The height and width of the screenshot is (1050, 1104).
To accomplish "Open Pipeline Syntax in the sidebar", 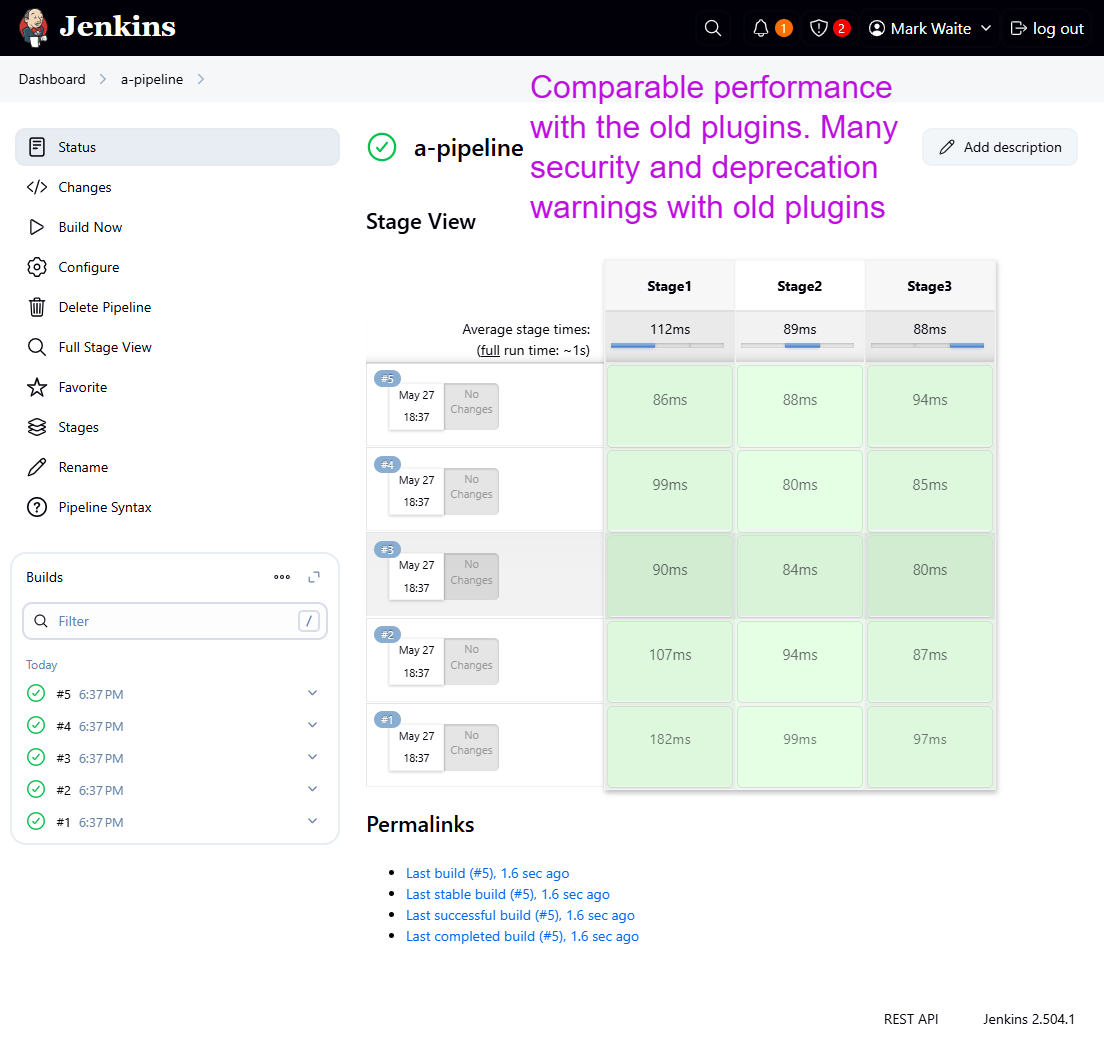I will (105, 507).
